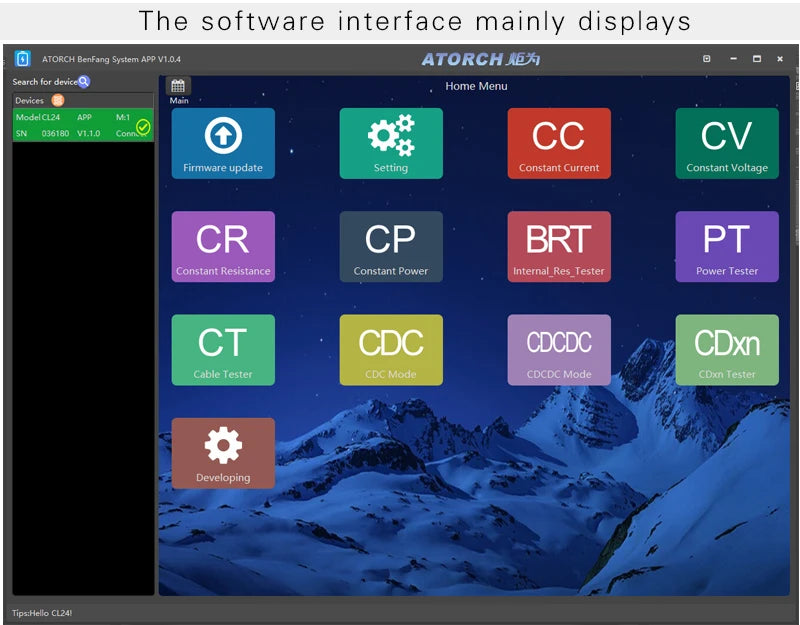Launch CV Constant Voltage mode

(x=727, y=143)
